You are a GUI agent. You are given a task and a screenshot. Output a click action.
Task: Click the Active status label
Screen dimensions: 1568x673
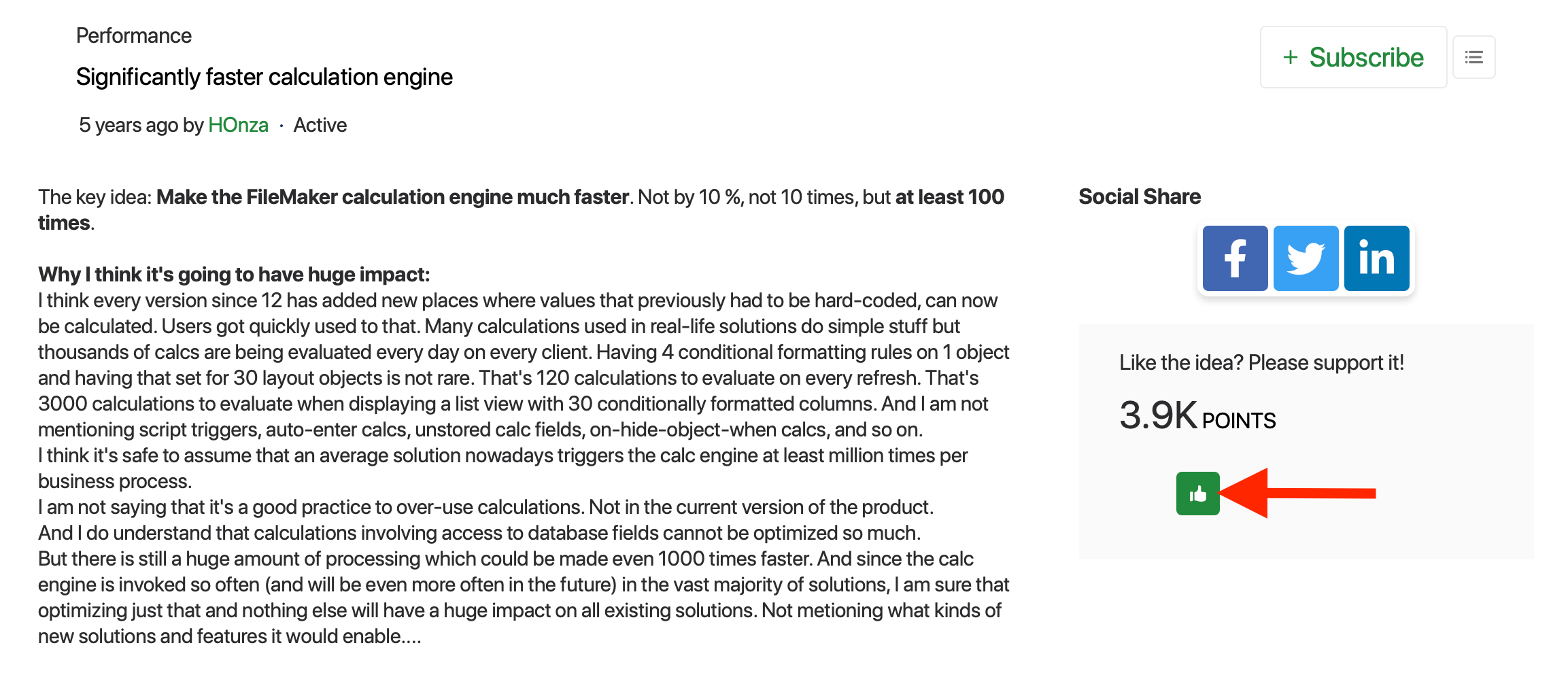pyautogui.click(x=320, y=125)
